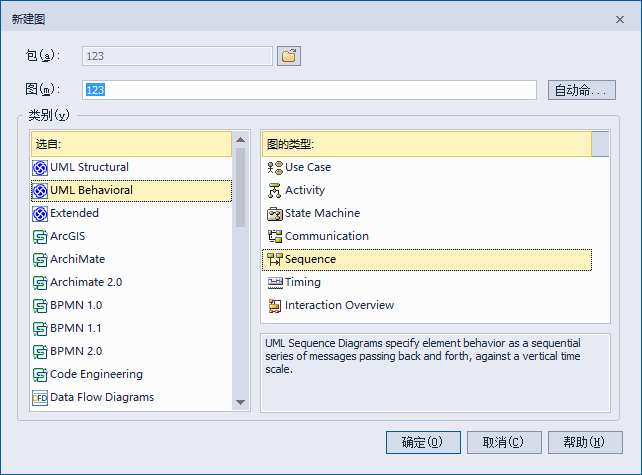Click the Communication diagram icon
The height and width of the screenshot is (475, 642).
276,236
